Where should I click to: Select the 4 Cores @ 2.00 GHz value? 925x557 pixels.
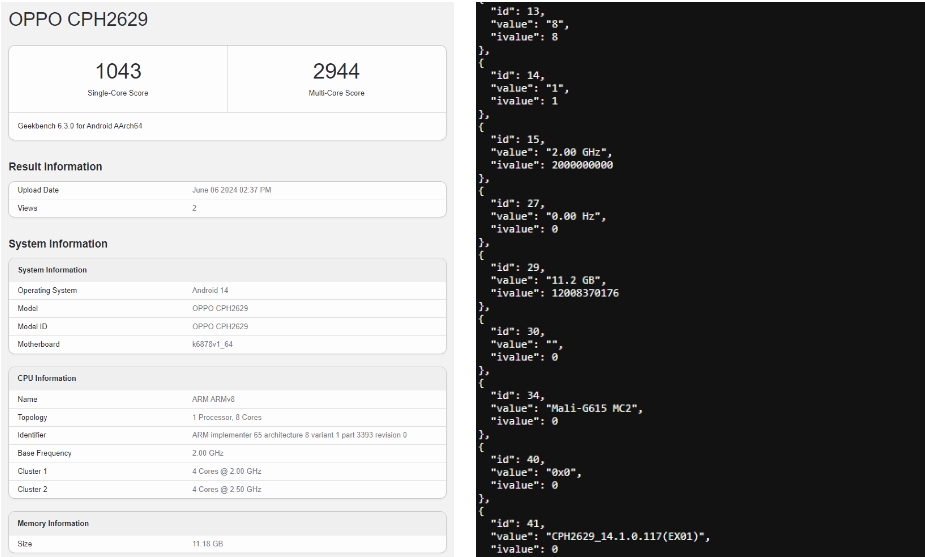pos(227,471)
